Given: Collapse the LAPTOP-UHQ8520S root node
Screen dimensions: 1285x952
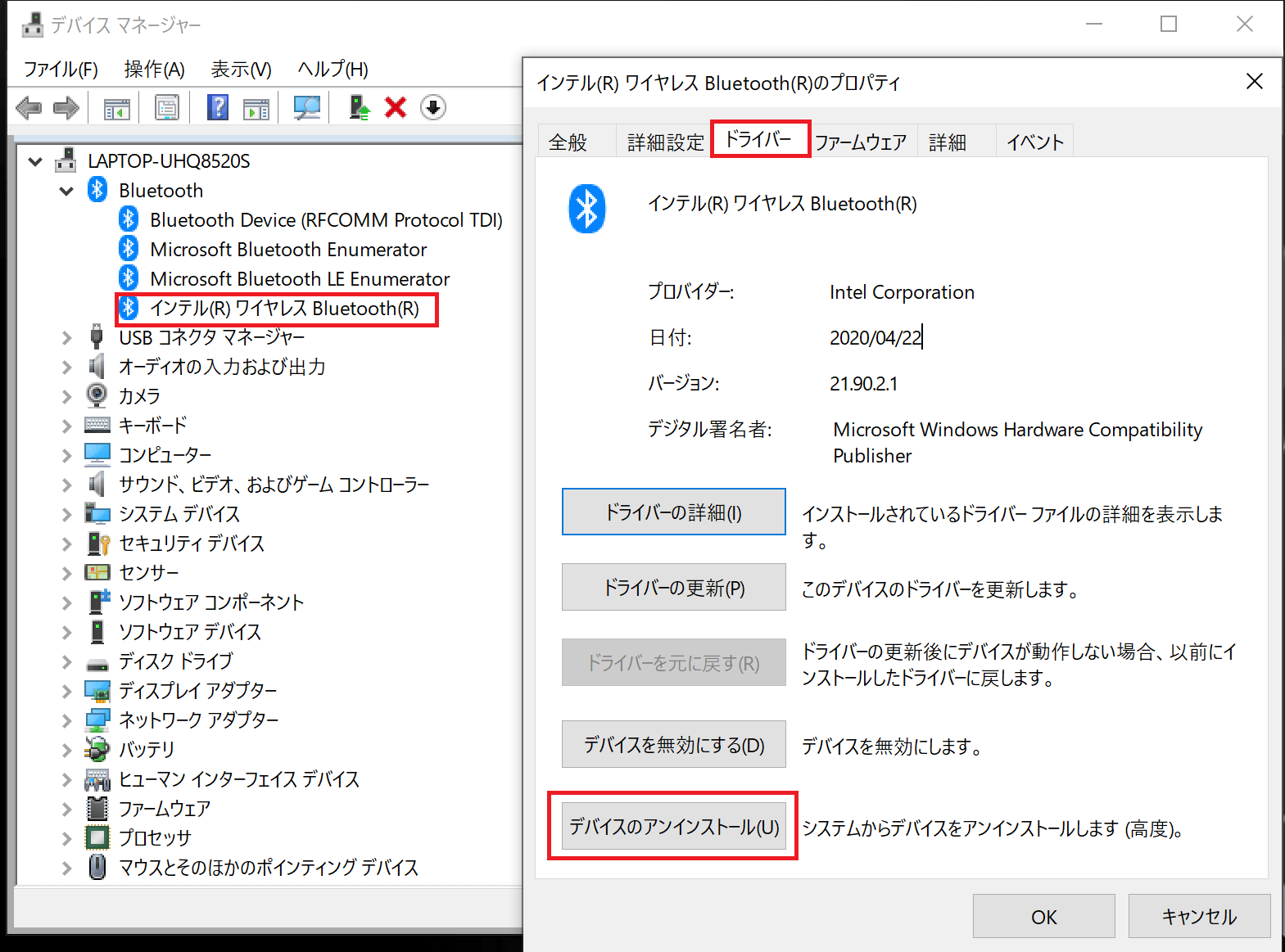Looking at the screenshot, I should point(35,161).
